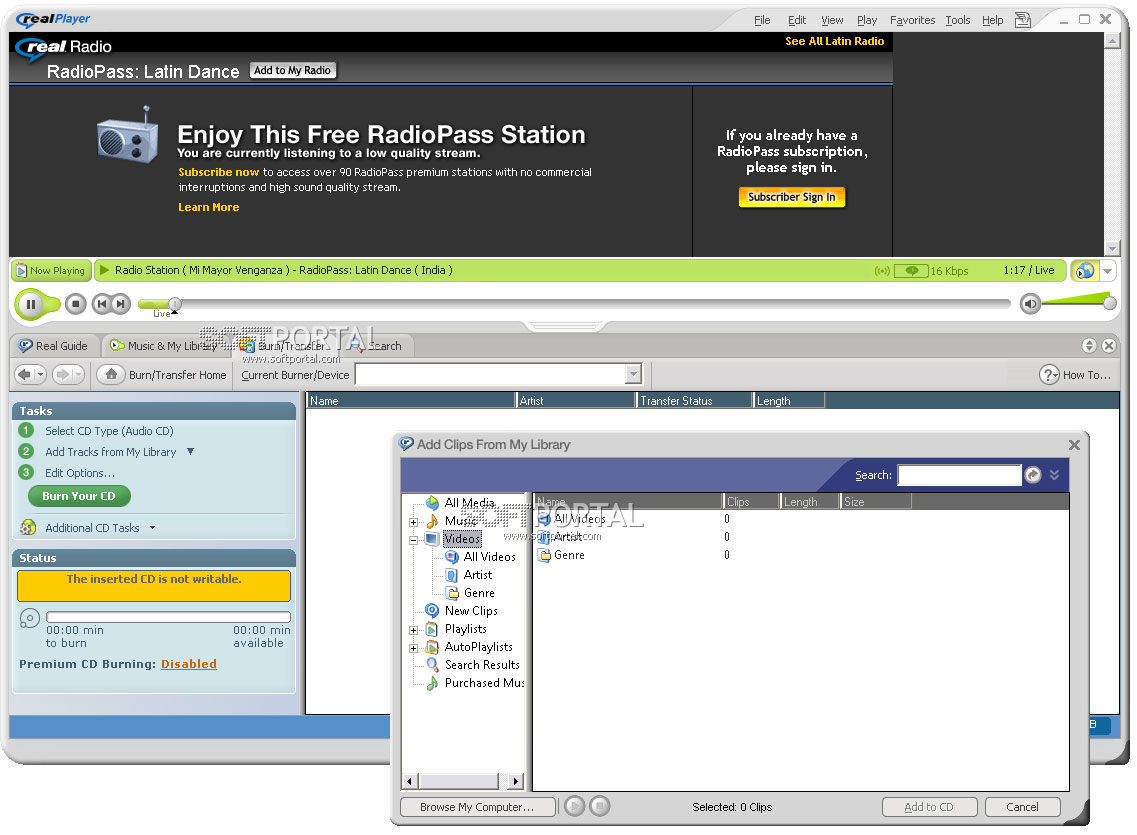Click the dialog preview stop button
Screen dimensions: 1137x835
coord(600,806)
